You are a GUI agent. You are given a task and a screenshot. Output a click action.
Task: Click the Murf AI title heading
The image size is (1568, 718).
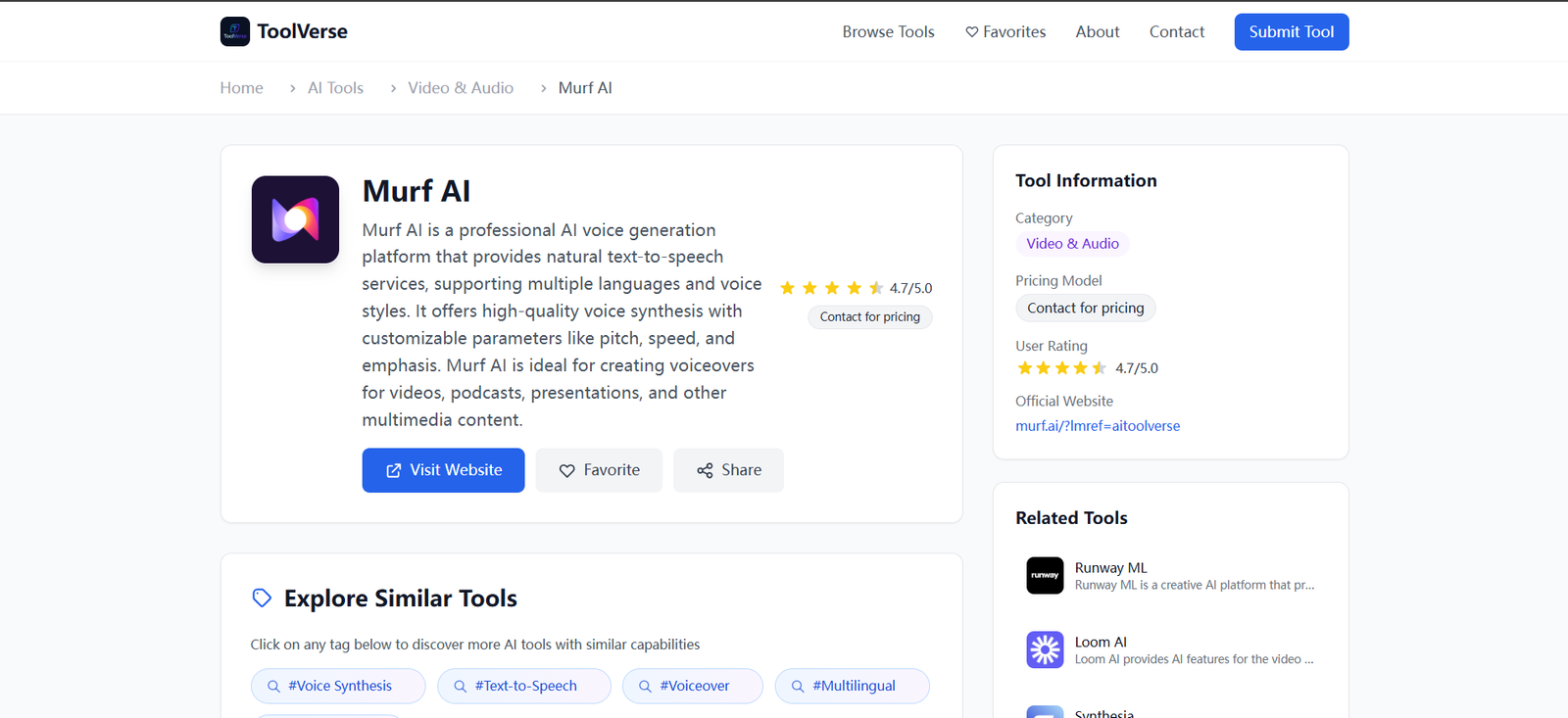point(416,191)
